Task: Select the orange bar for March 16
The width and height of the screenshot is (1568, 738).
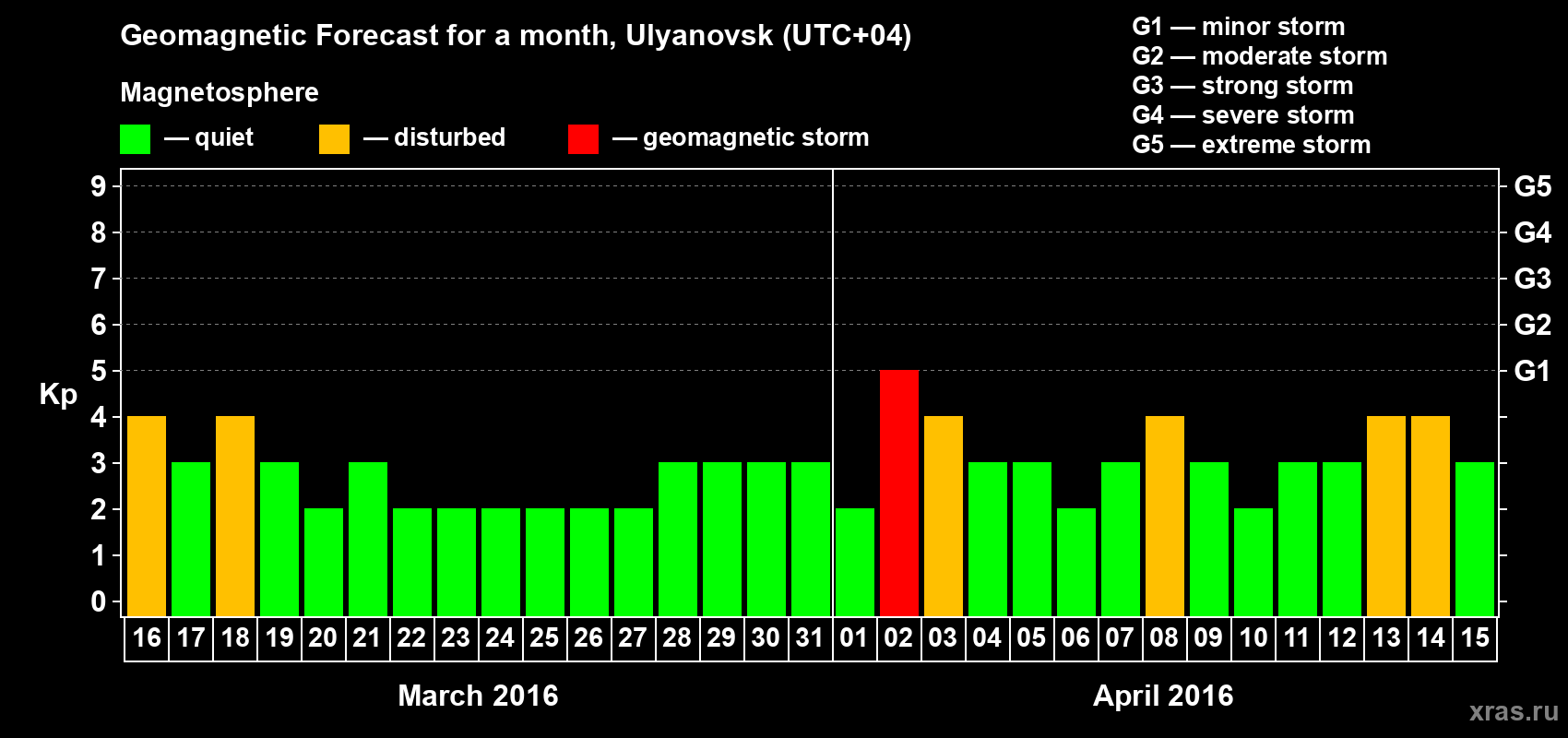Action: coord(147,516)
